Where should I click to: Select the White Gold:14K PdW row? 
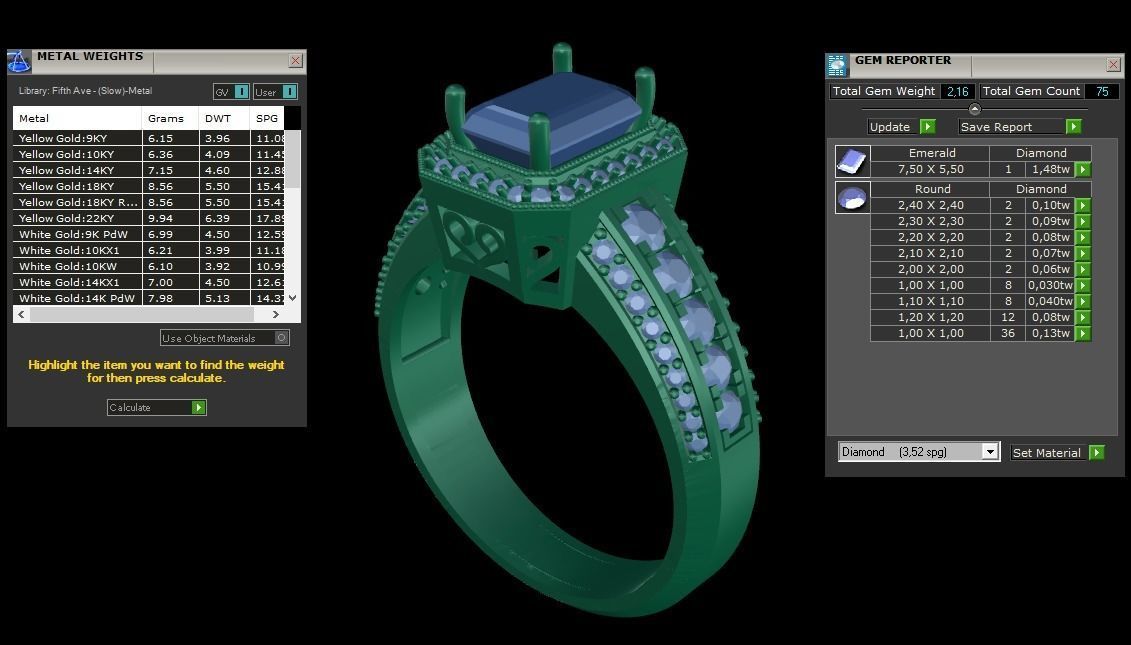point(149,298)
